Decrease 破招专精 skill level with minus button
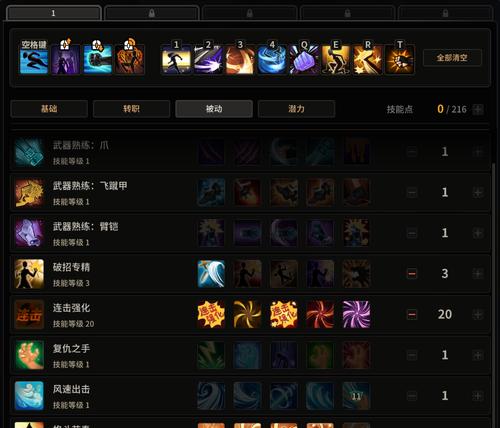Viewport: 500px width, 428px height. click(x=412, y=274)
